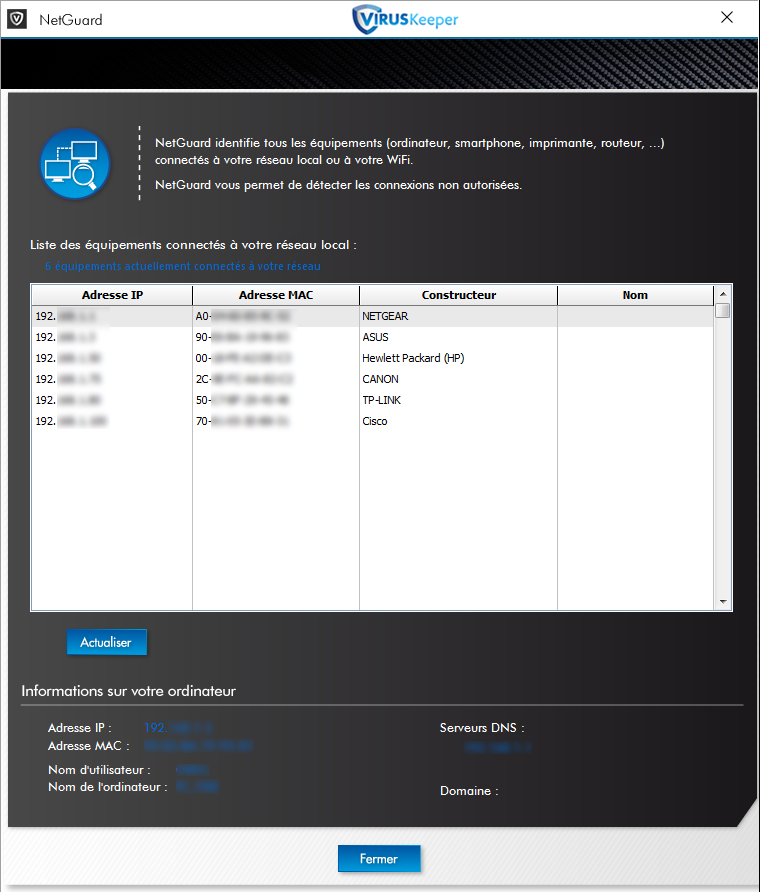760x892 pixels.
Task: Close the NetGuard window
Action: 727,18
